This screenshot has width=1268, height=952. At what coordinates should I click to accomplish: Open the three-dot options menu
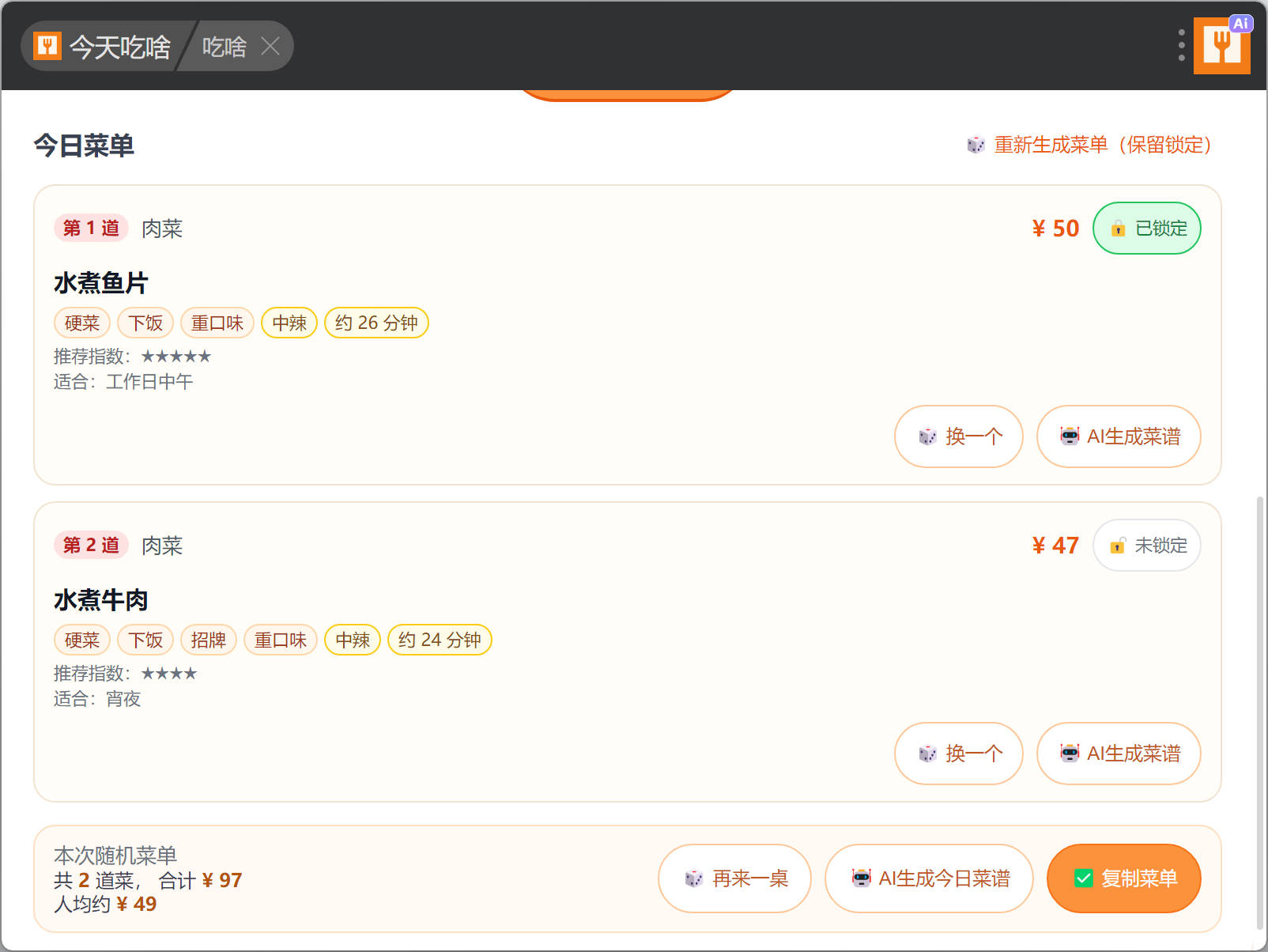click(1181, 45)
